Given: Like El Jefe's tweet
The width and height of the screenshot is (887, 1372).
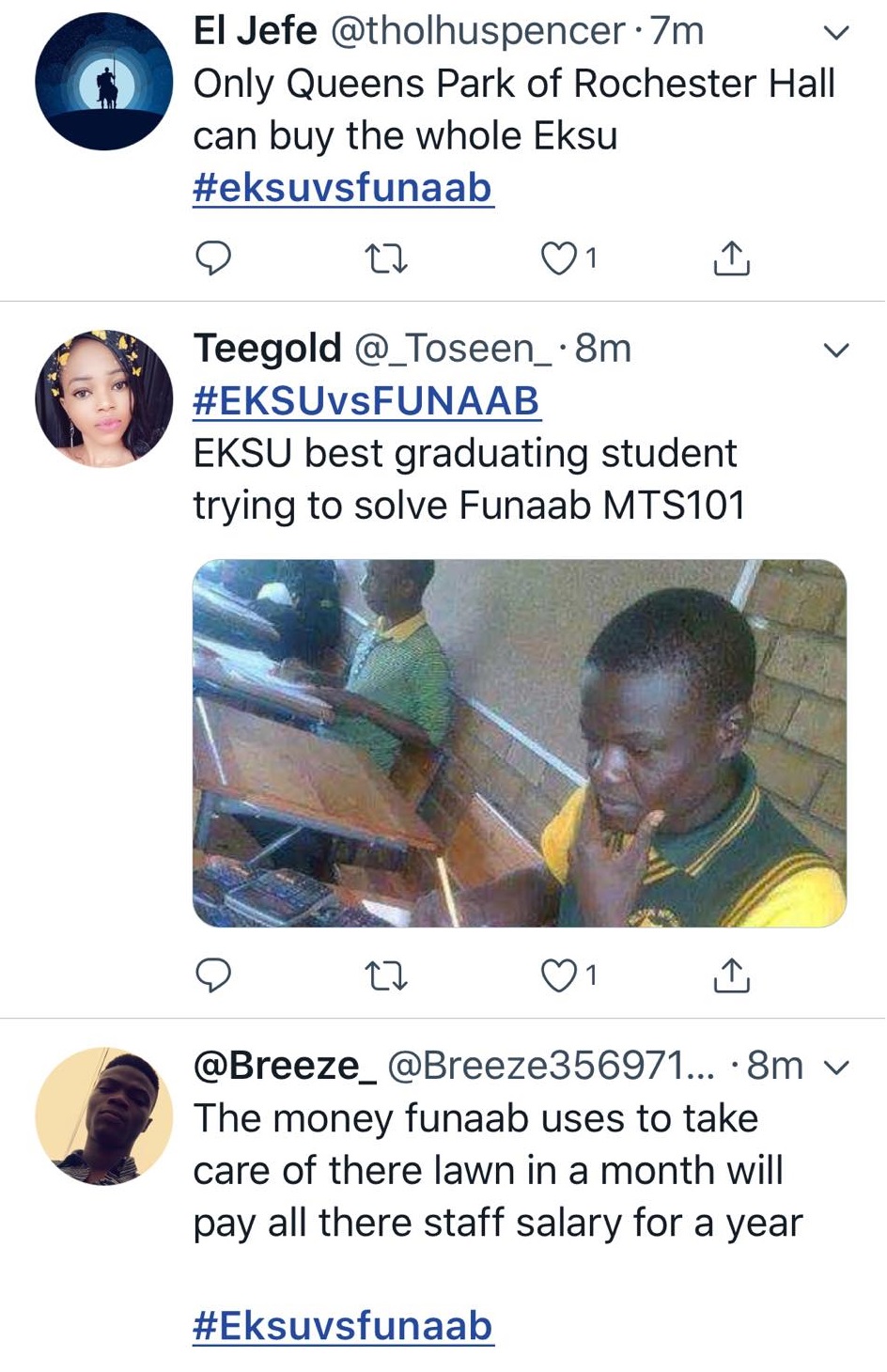Looking at the screenshot, I should click(x=559, y=257).
